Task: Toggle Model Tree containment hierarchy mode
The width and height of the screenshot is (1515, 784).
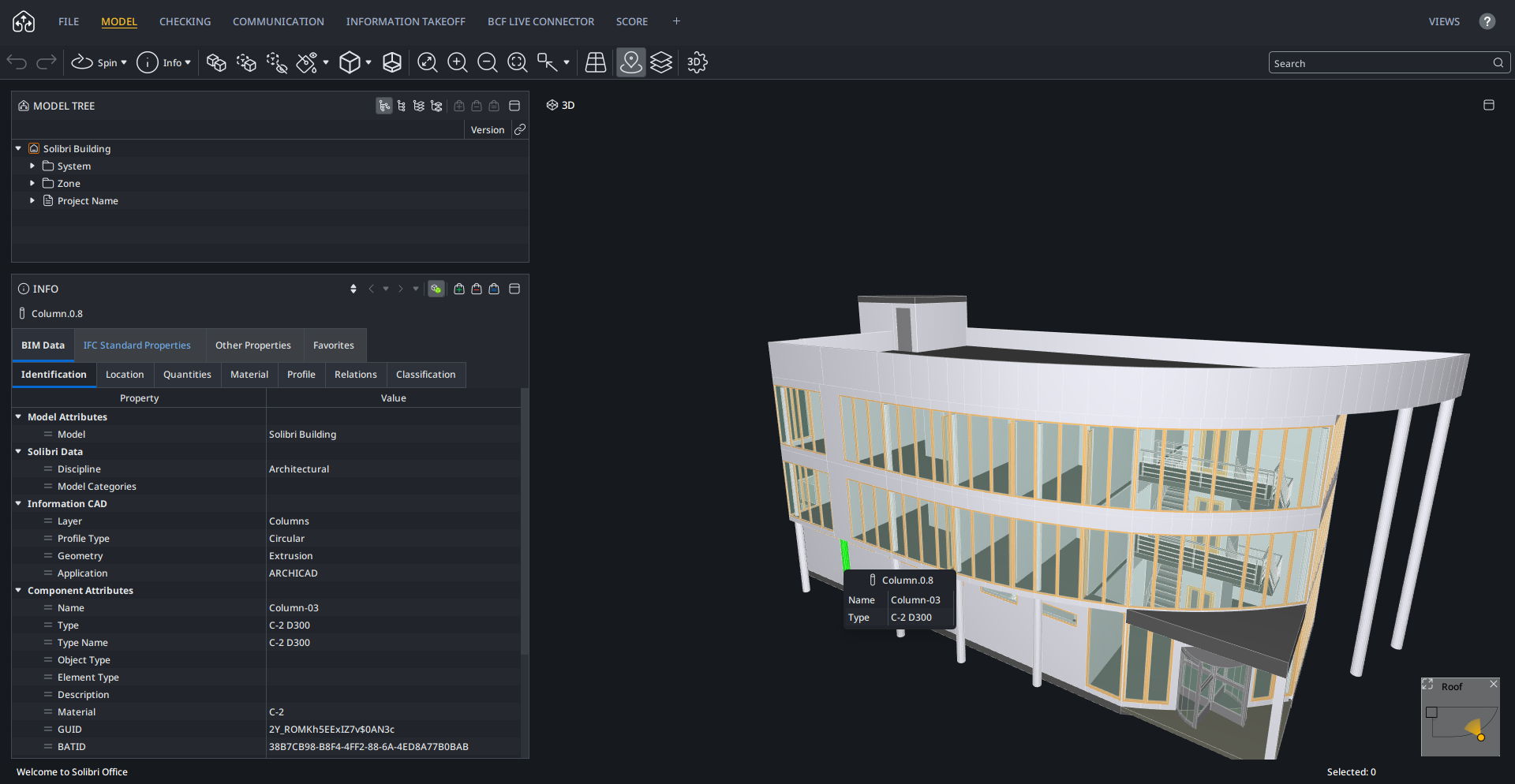Action: pos(384,106)
